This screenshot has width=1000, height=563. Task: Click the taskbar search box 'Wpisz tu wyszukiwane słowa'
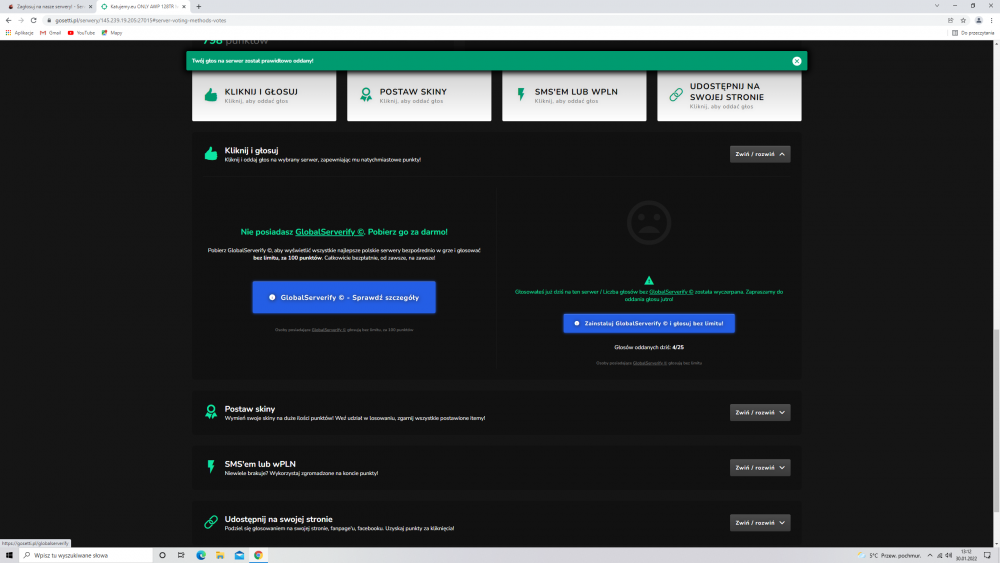[85, 555]
